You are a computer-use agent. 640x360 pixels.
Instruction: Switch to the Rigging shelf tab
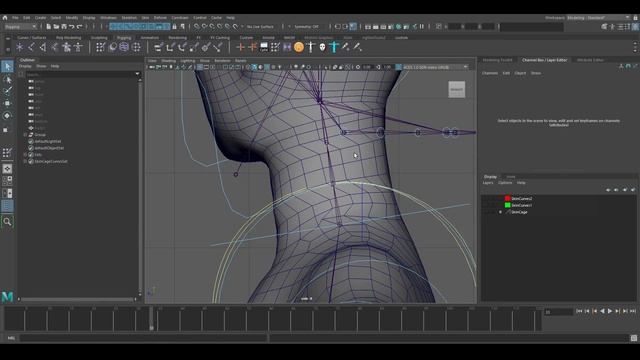click(124, 38)
